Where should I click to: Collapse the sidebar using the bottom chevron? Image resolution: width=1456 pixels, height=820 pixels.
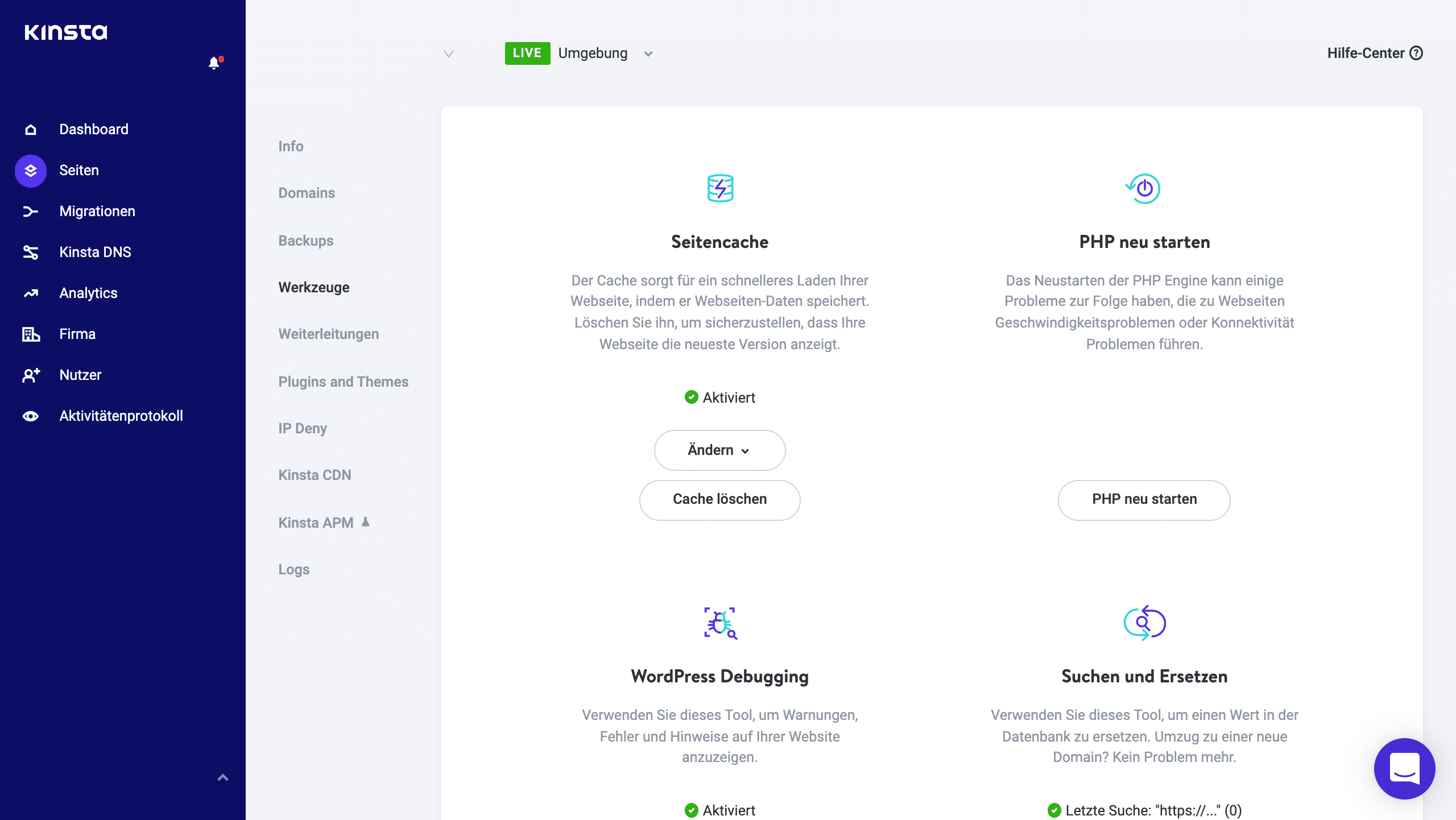pos(223,777)
